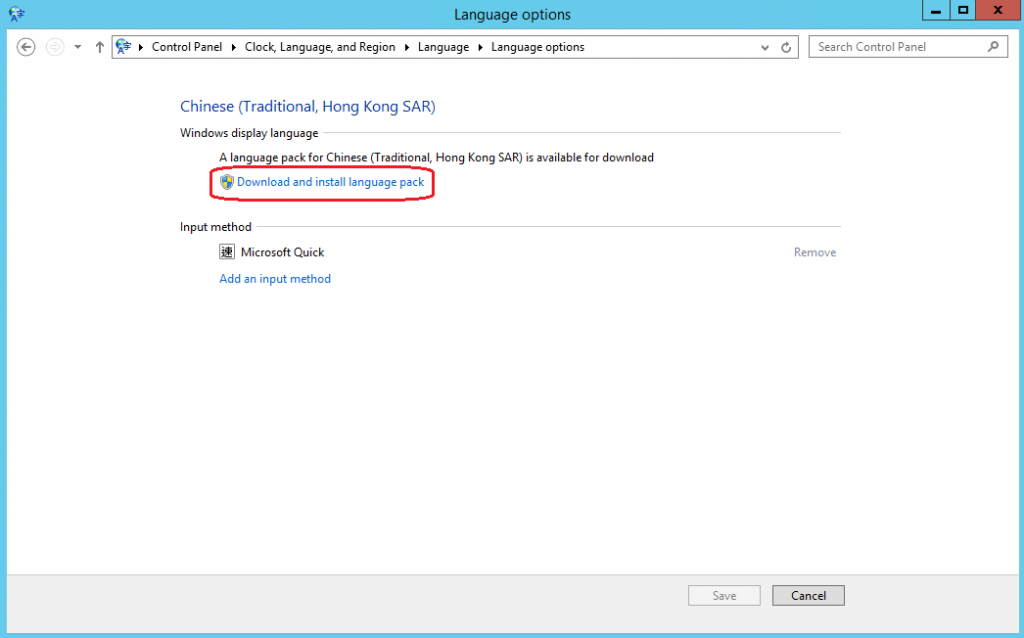Open the Language breadcrumb
The width and height of the screenshot is (1024, 638).
[x=443, y=47]
